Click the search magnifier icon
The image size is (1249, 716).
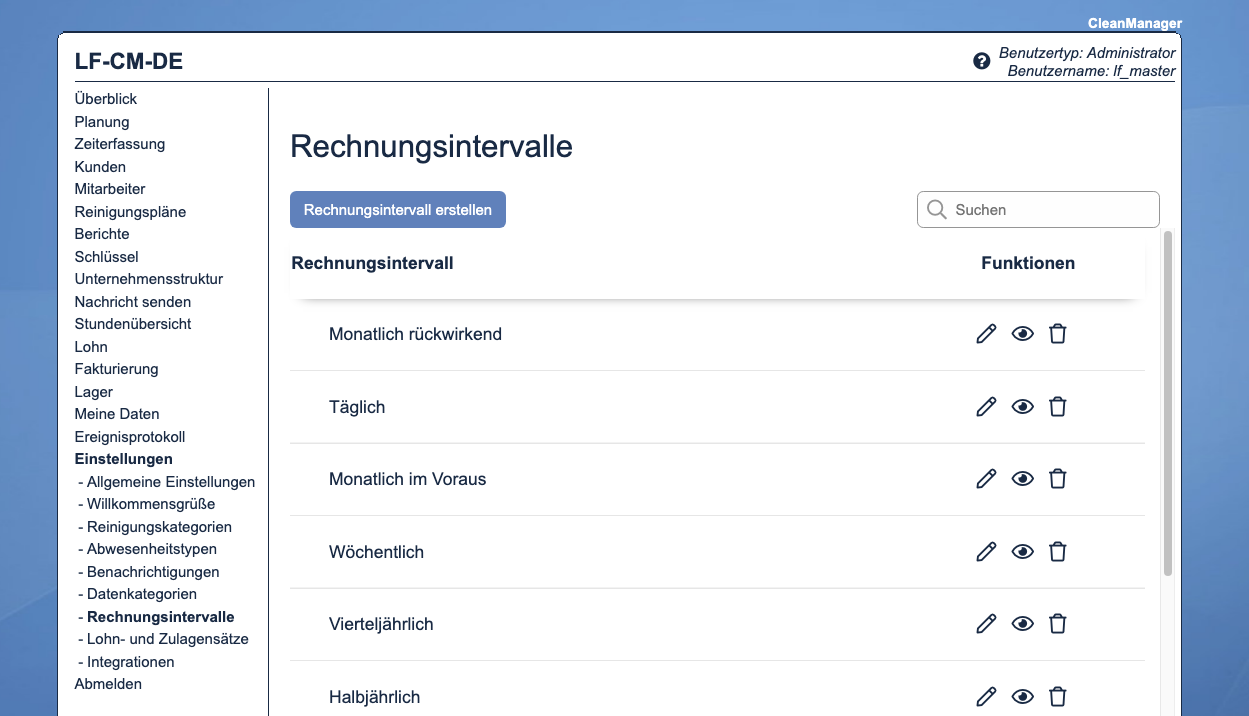coord(936,209)
